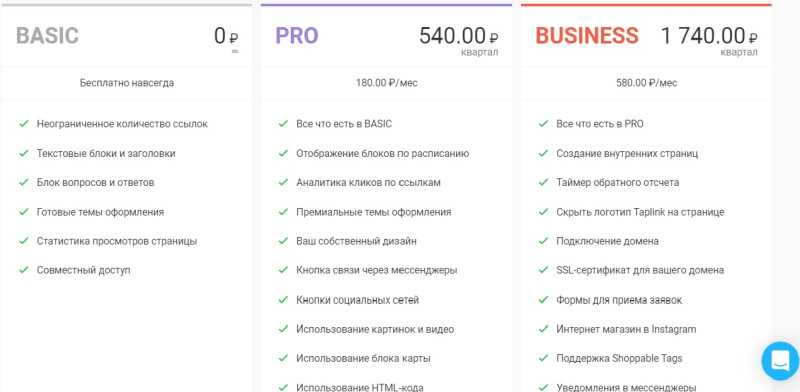The width and height of the screenshot is (800, 392).
Task: Click checkmark beside Таймер обратного отсчета
Action: coord(543,182)
